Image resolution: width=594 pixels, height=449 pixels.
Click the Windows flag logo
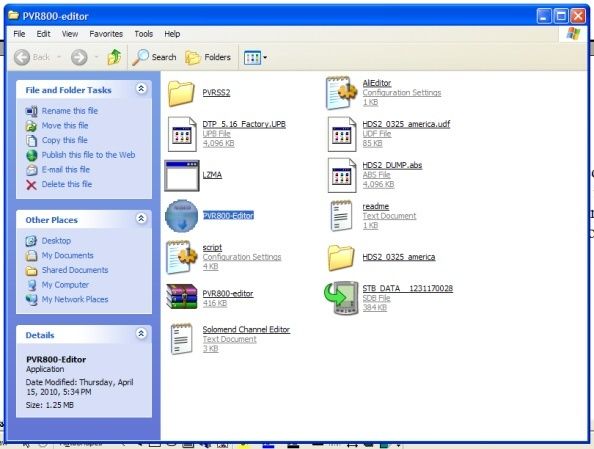click(573, 34)
